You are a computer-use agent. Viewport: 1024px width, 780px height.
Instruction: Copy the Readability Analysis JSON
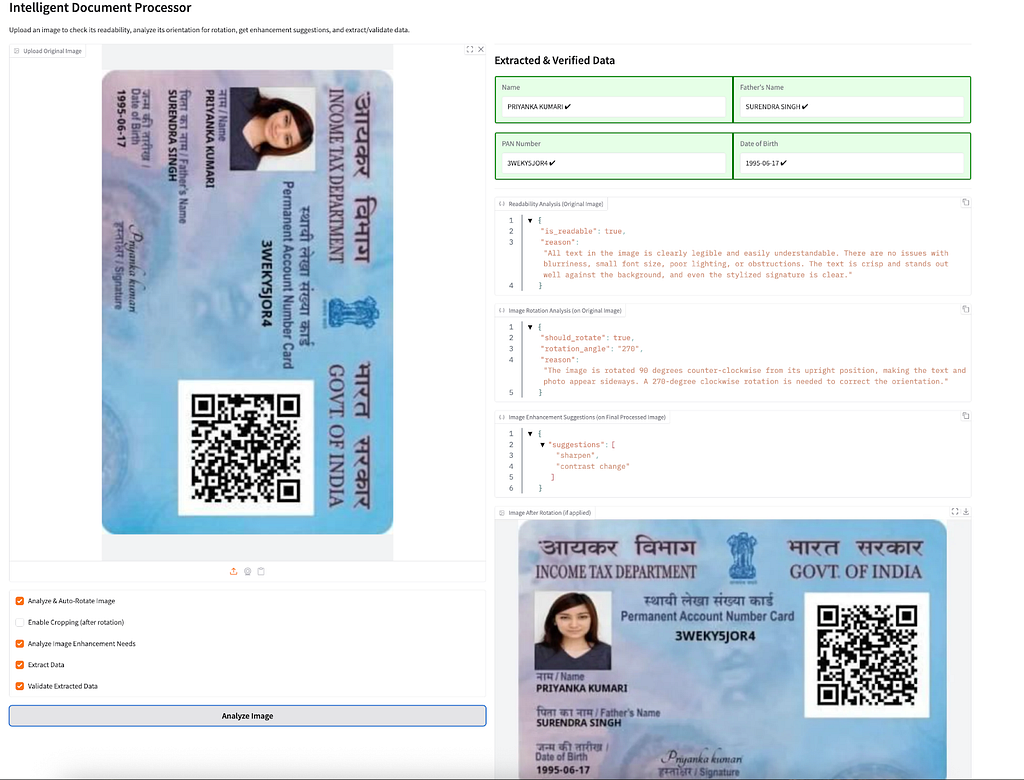point(966,203)
